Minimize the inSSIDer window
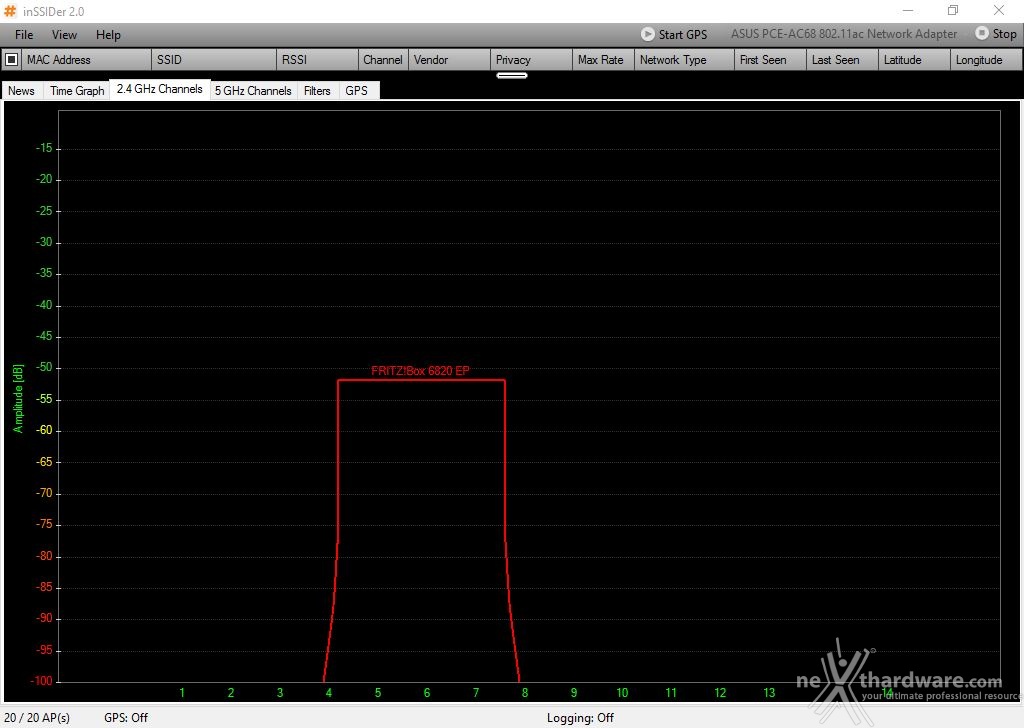The width and height of the screenshot is (1024, 728). (907, 10)
